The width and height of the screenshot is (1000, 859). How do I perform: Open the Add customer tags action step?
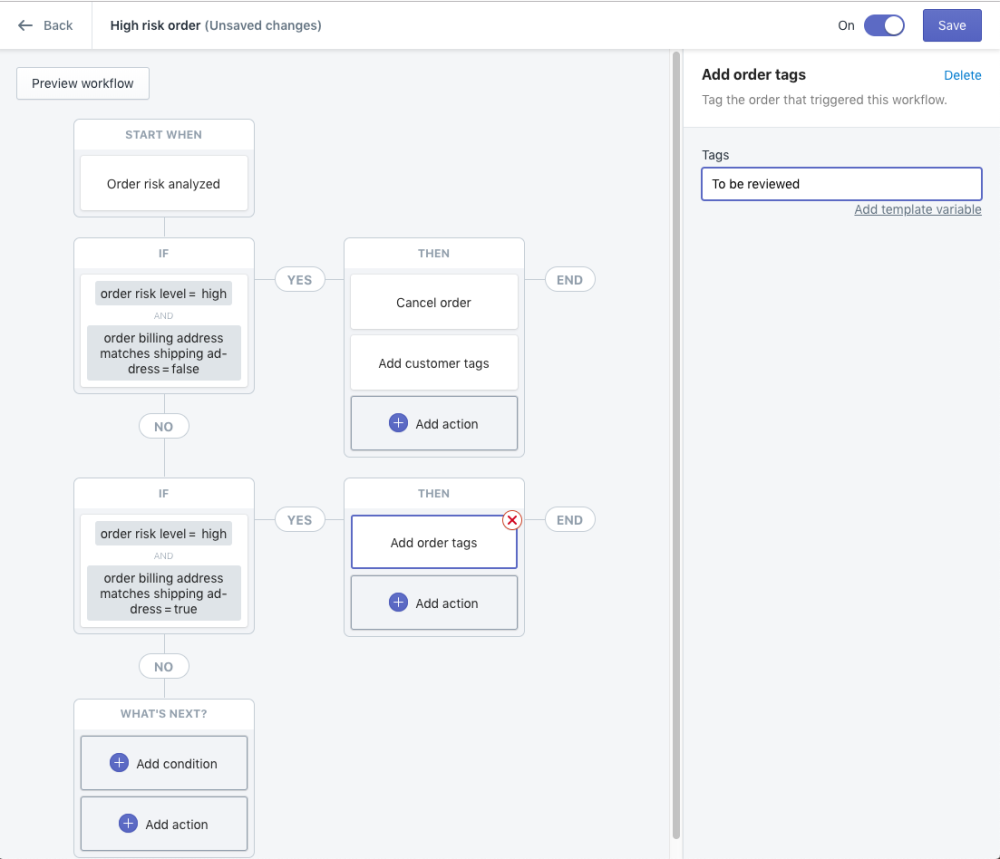433,362
